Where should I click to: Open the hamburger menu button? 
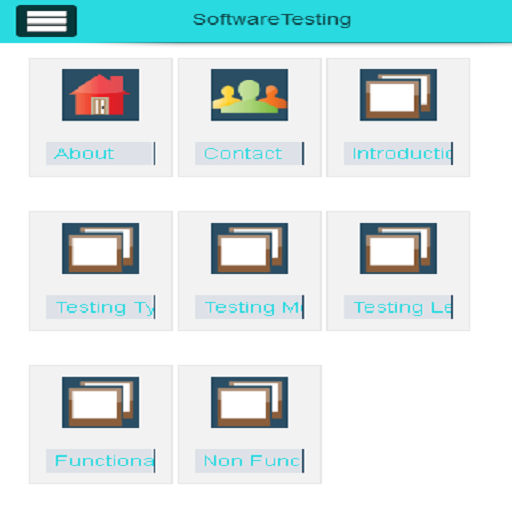(x=46, y=21)
